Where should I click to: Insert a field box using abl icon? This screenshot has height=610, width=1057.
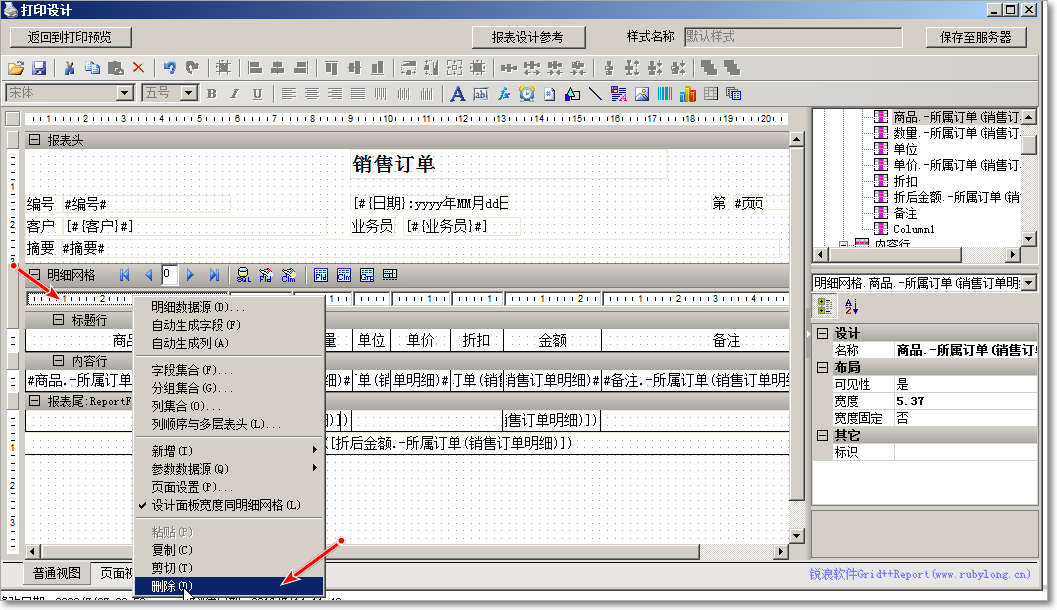tap(481, 94)
